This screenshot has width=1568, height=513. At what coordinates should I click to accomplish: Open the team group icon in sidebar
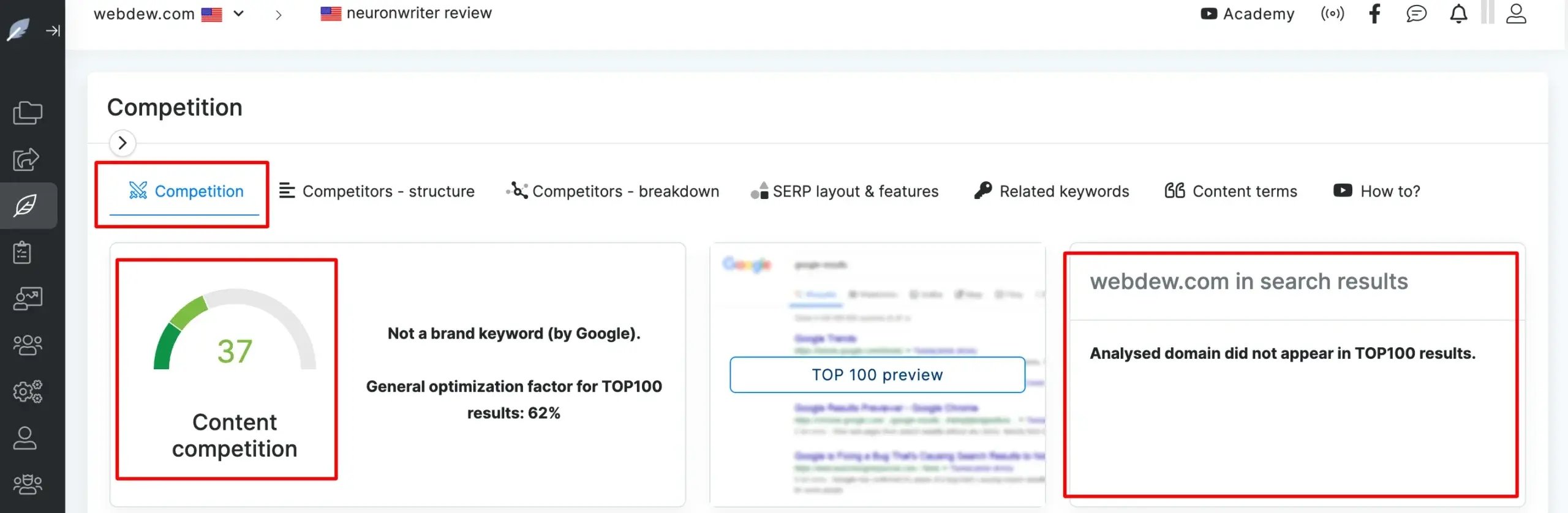click(x=28, y=345)
